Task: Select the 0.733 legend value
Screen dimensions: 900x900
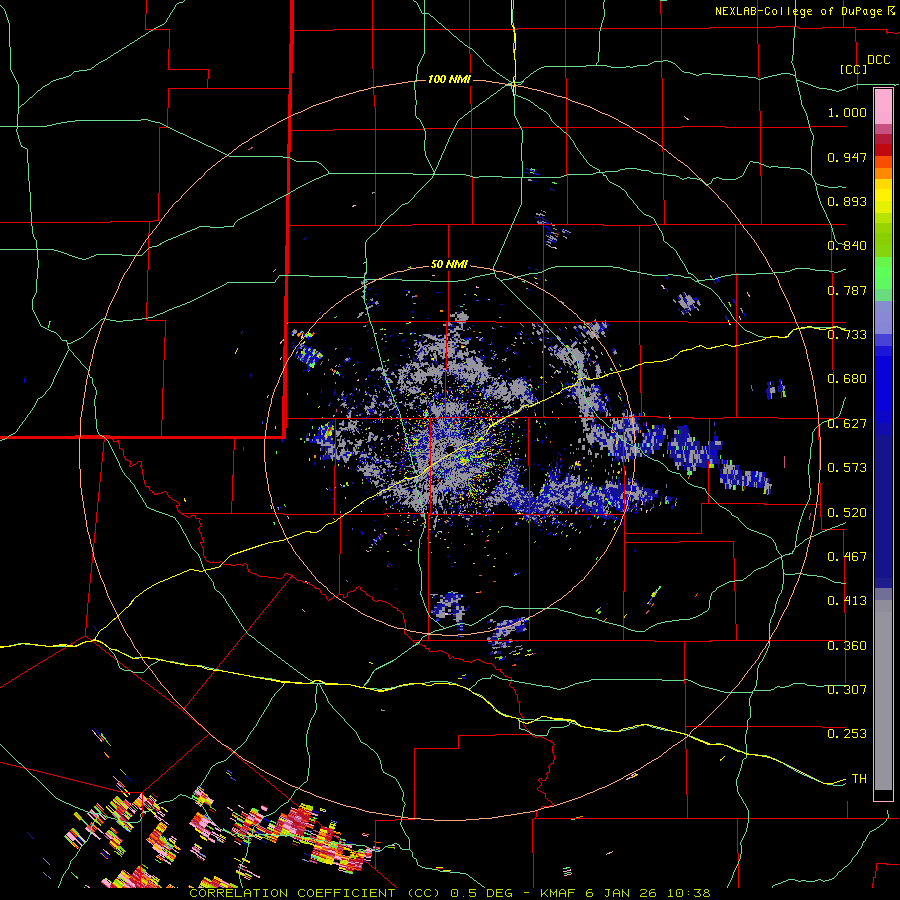Action: pyautogui.click(x=847, y=335)
